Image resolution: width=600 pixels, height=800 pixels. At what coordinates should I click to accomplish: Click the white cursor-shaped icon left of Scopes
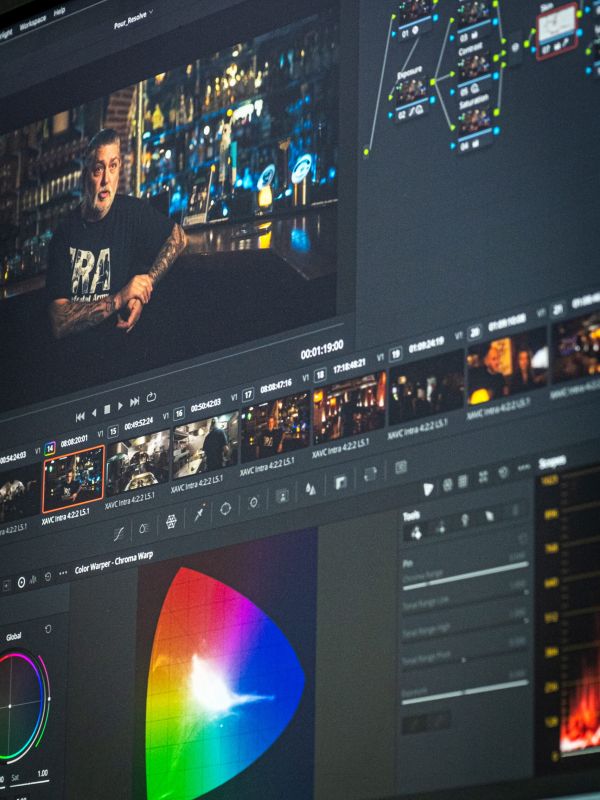tap(428, 489)
